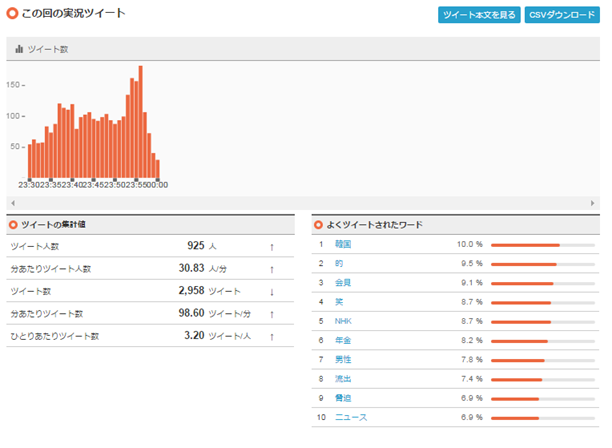This screenshot has width=612, height=448.
Task: Click the 50 y-axis label on the chart
Action: point(15,146)
